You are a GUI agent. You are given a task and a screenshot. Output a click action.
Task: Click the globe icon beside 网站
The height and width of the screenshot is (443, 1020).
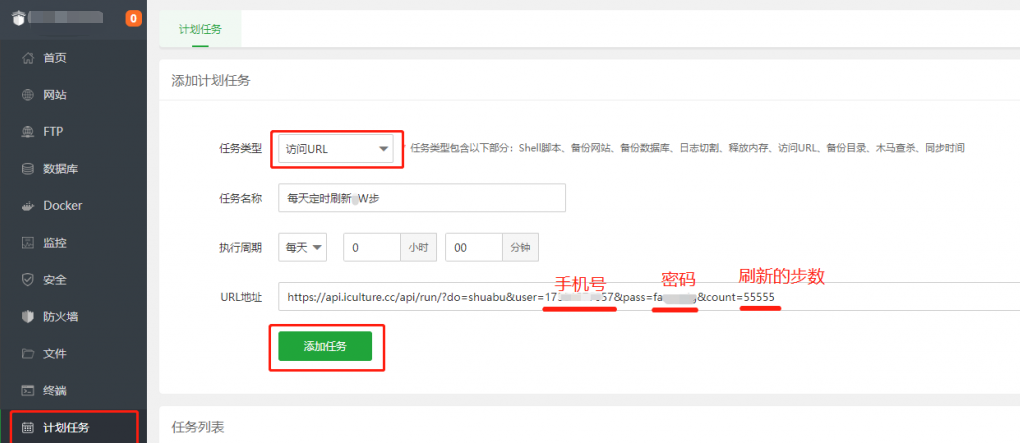(x=27, y=95)
